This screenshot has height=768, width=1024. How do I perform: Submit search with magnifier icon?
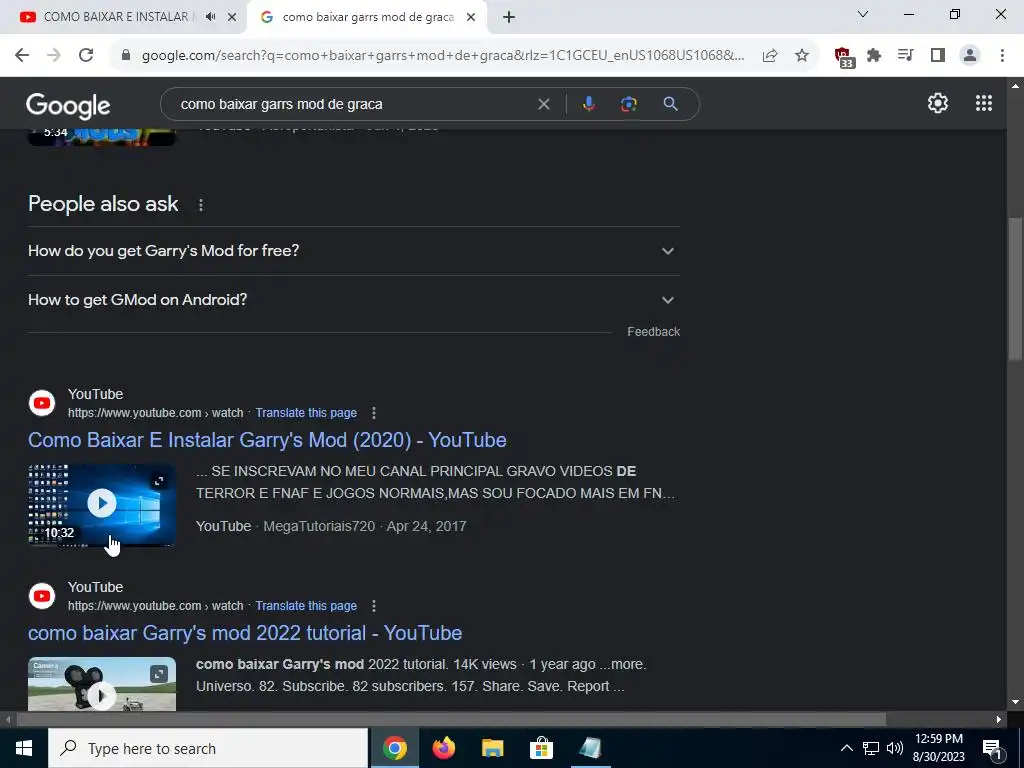(x=670, y=104)
